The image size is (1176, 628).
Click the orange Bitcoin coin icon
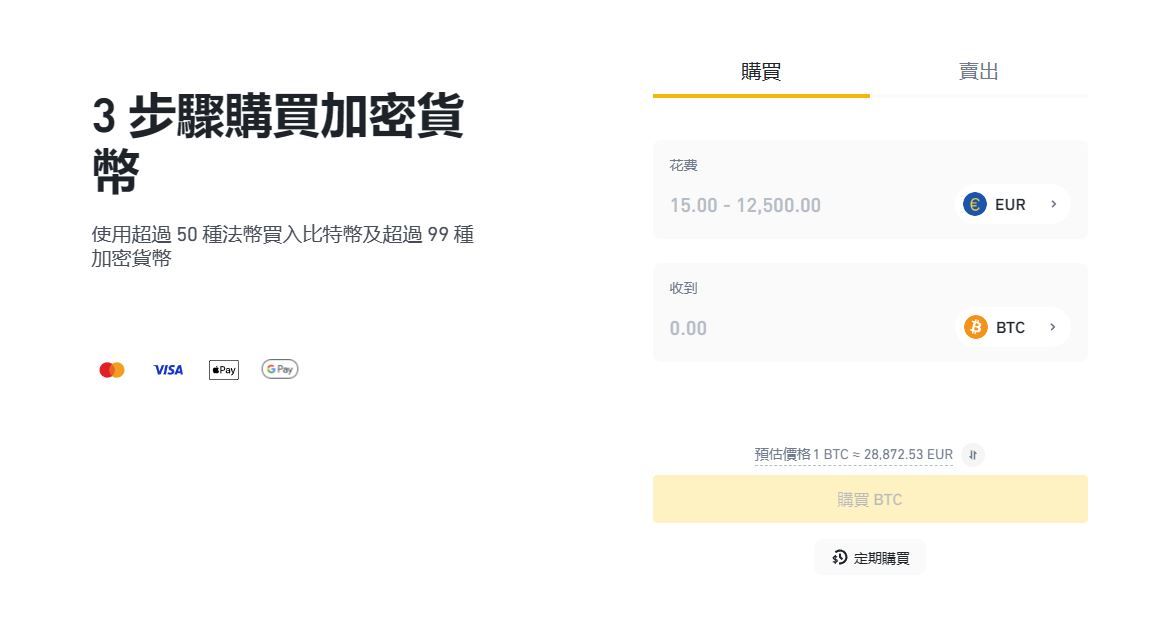coord(976,328)
